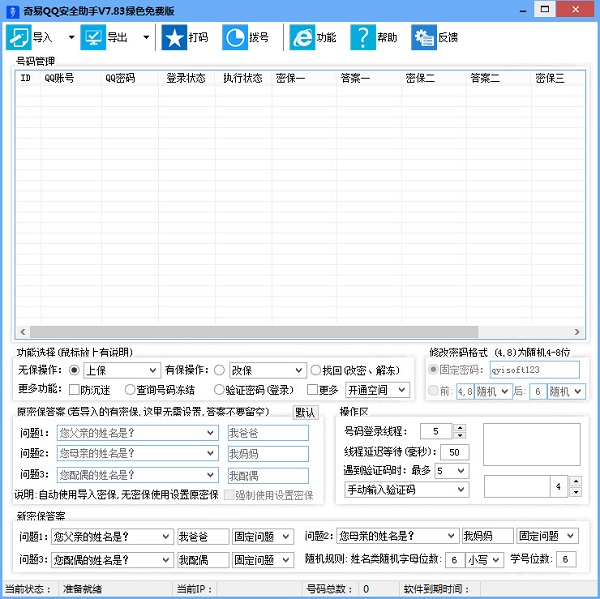Click the 帮助 question mark icon
Screen dimensions: 600x599
363,37
